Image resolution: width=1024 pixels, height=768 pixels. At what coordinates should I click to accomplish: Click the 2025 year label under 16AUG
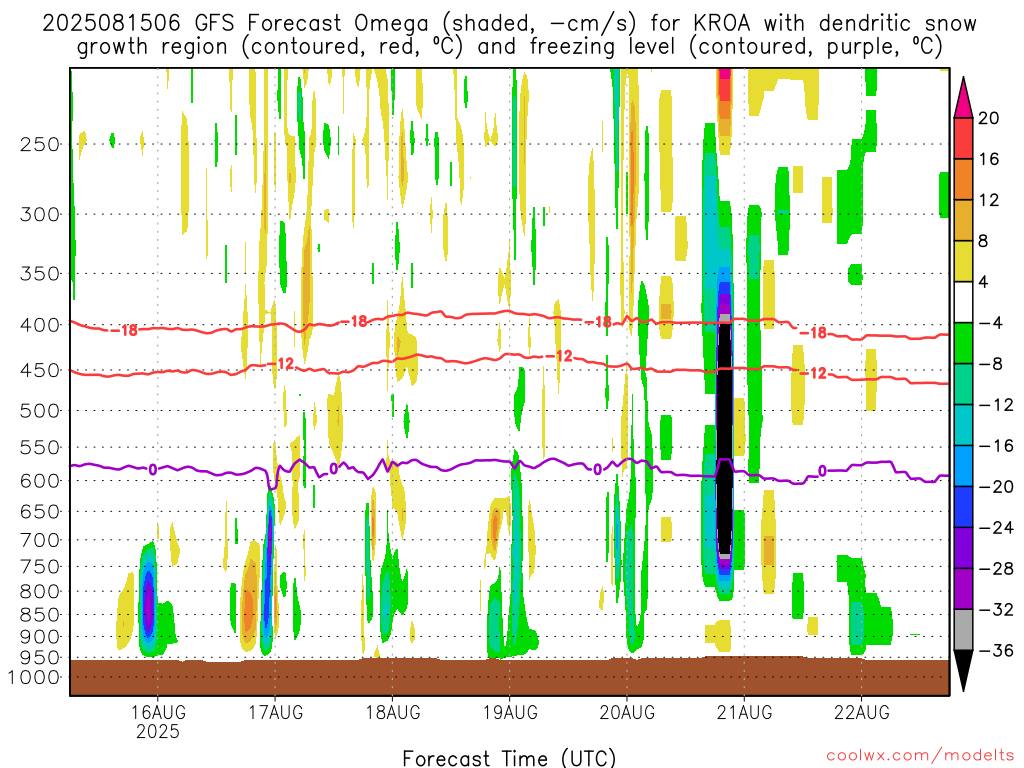click(157, 731)
